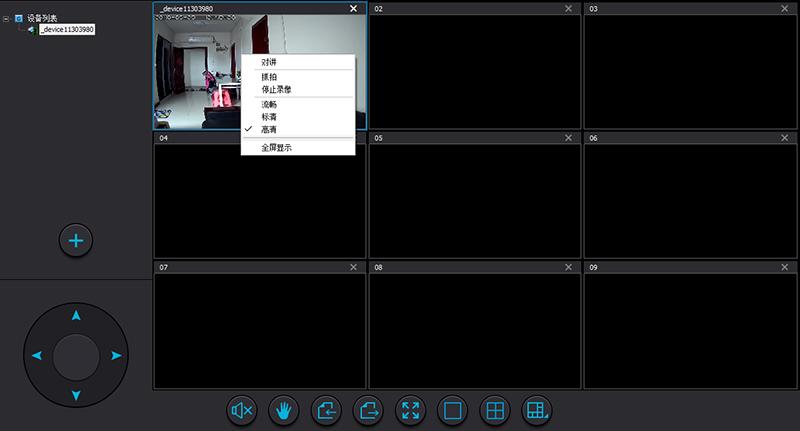Select empty video pane 06
Image resolution: width=800 pixels, height=431 pixels.
[690, 201]
